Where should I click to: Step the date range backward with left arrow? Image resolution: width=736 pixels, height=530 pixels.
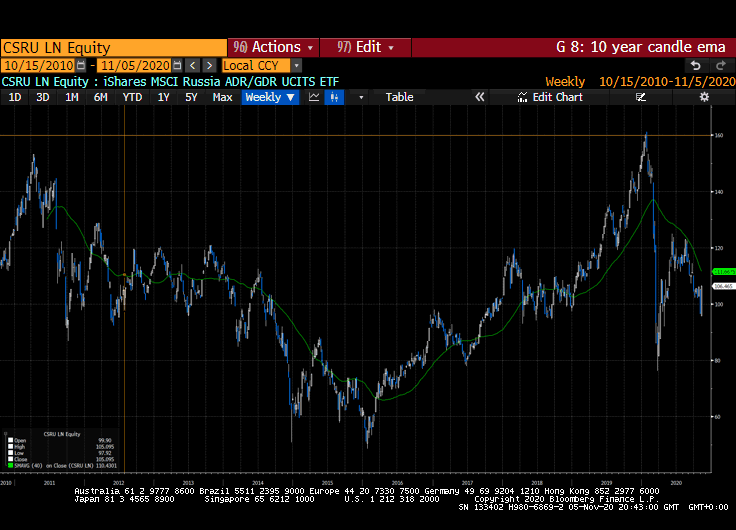click(193, 65)
